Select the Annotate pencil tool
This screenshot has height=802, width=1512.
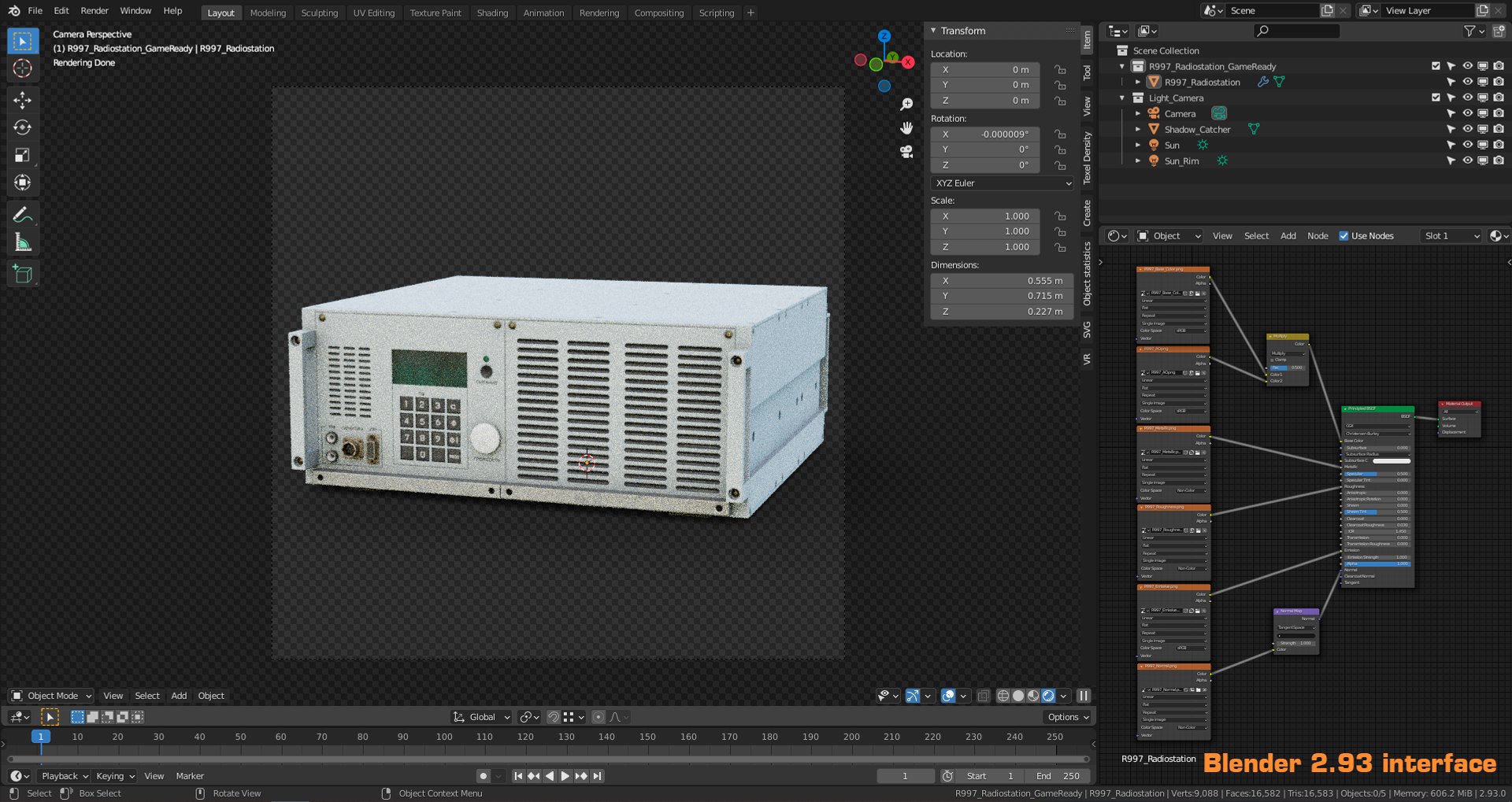point(23,215)
